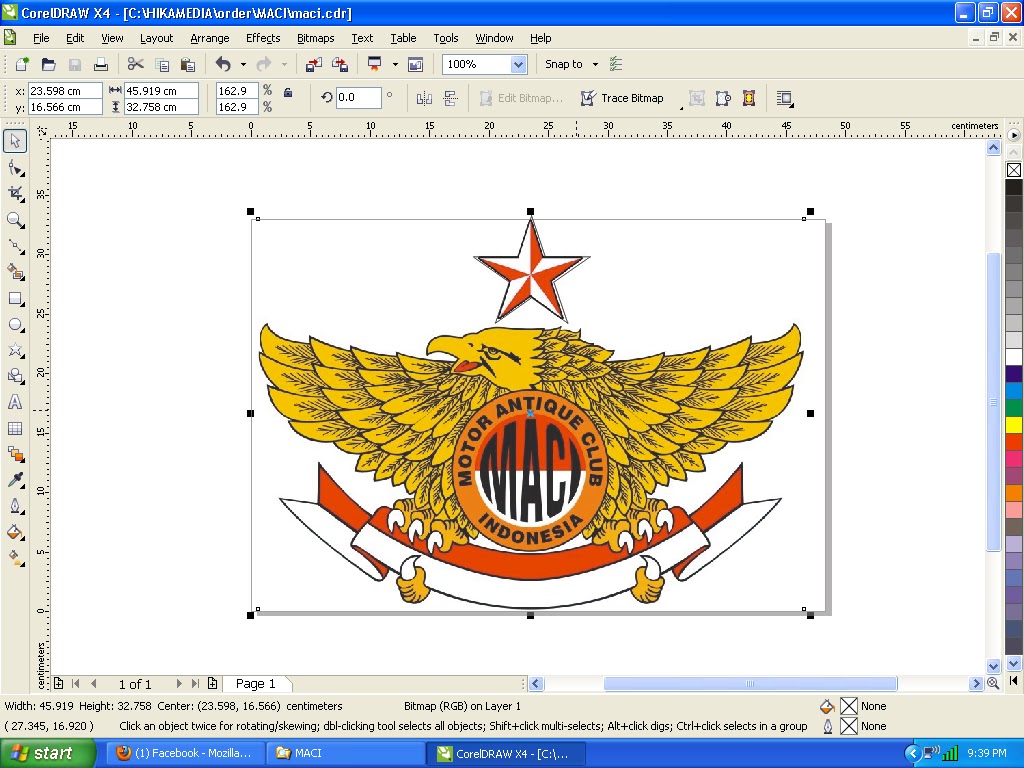Screen dimensions: 1024x768
Task: Select the Fill tool bucket
Action: (15, 532)
